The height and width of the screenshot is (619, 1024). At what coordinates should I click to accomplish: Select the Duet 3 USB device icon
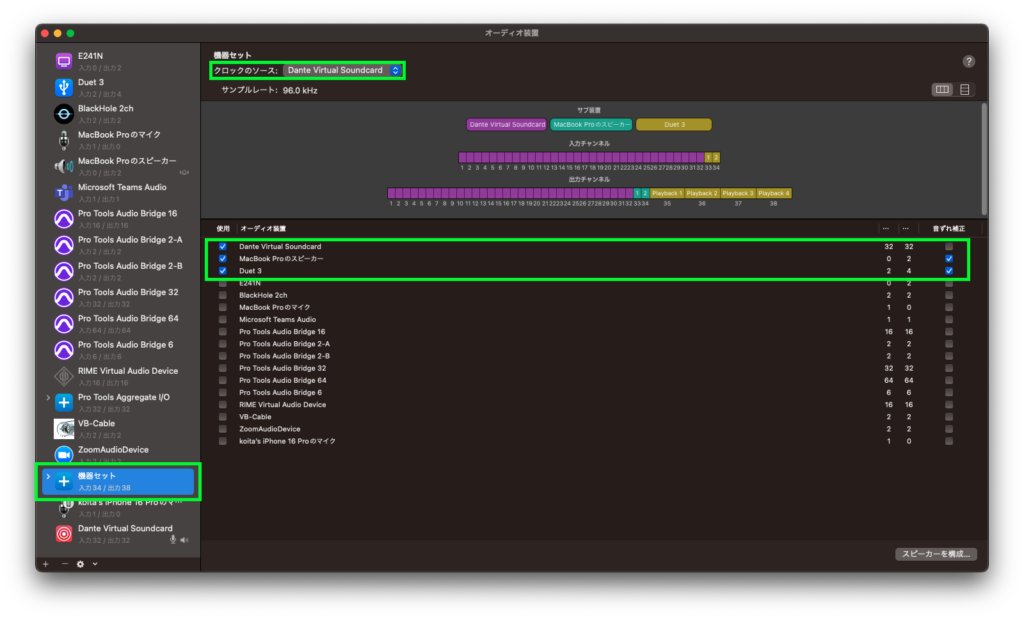64,87
